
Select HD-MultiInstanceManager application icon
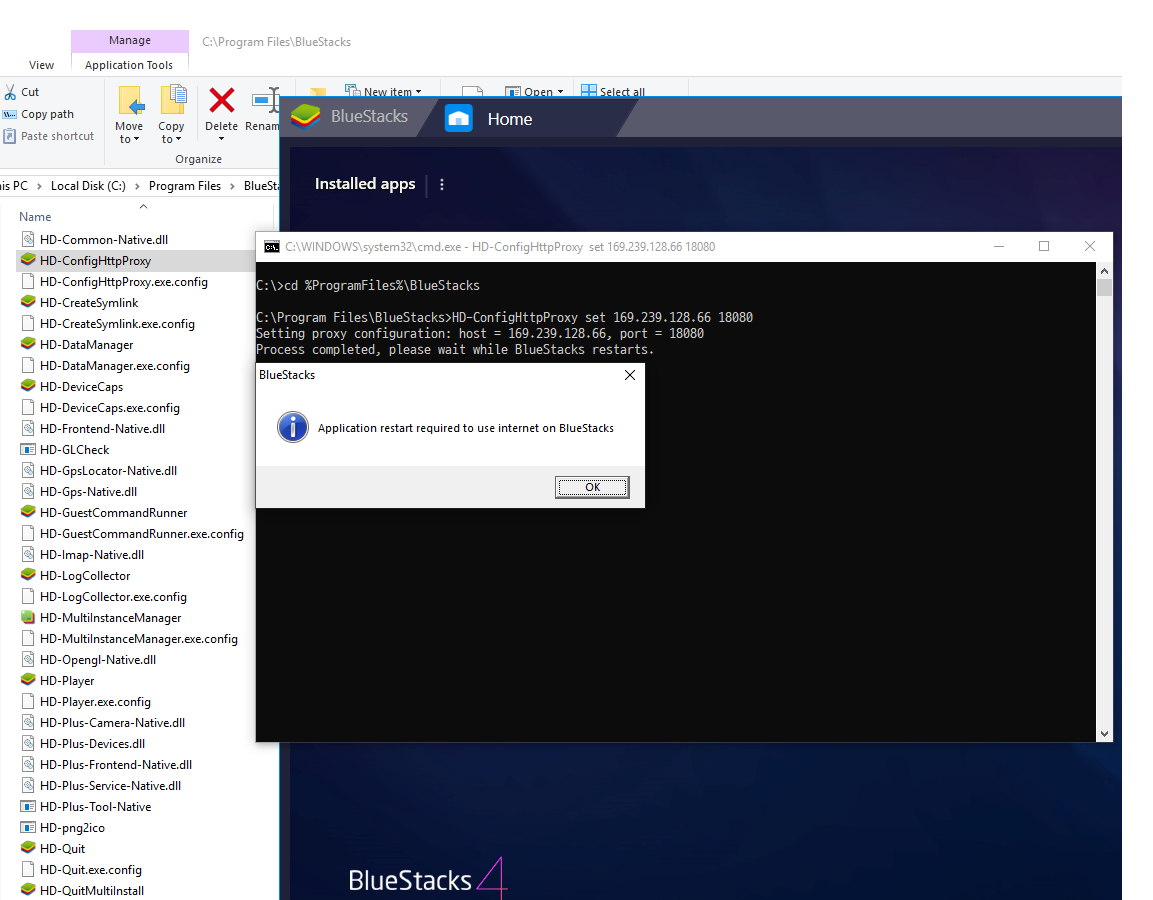coord(29,617)
